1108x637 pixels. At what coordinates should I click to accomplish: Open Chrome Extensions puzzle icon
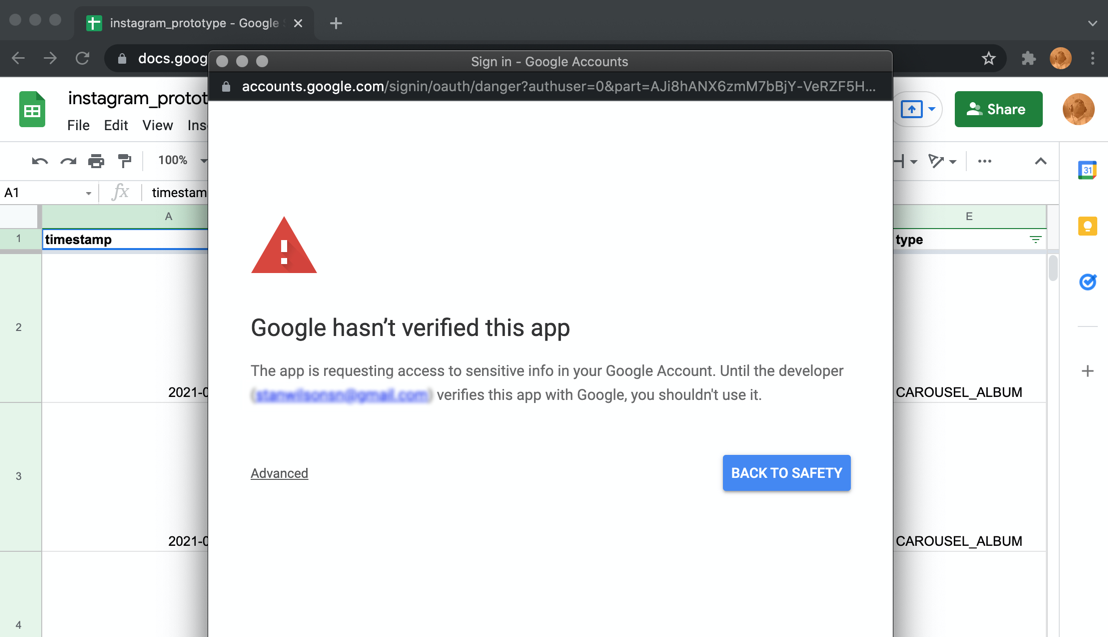(x=1028, y=59)
